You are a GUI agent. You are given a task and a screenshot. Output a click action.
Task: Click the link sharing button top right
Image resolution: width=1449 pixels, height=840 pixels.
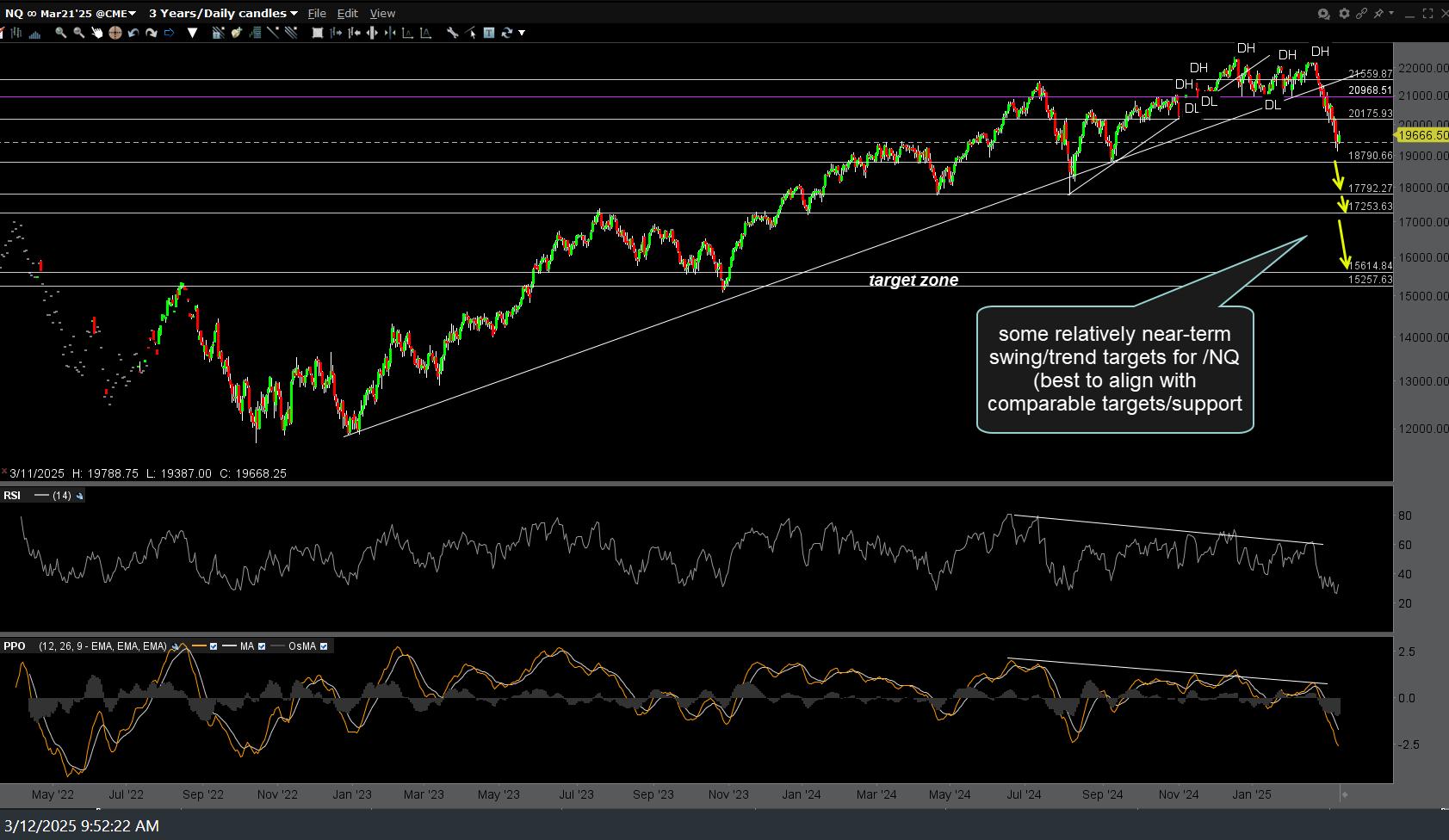(1362, 14)
